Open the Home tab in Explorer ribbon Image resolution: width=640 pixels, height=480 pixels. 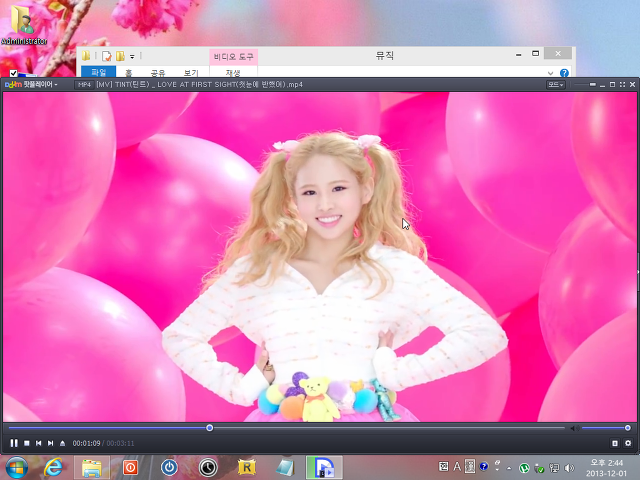(x=129, y=73)
